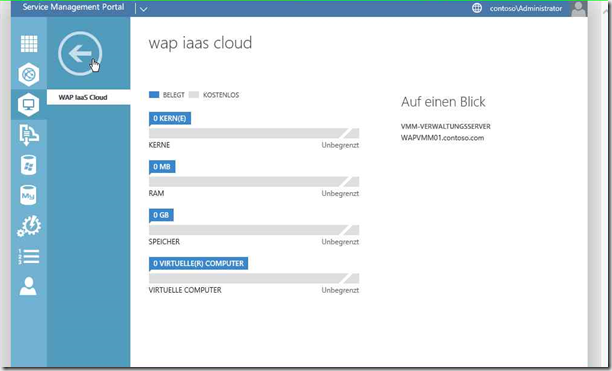Click the Kerne usage bar

point(254,133)
